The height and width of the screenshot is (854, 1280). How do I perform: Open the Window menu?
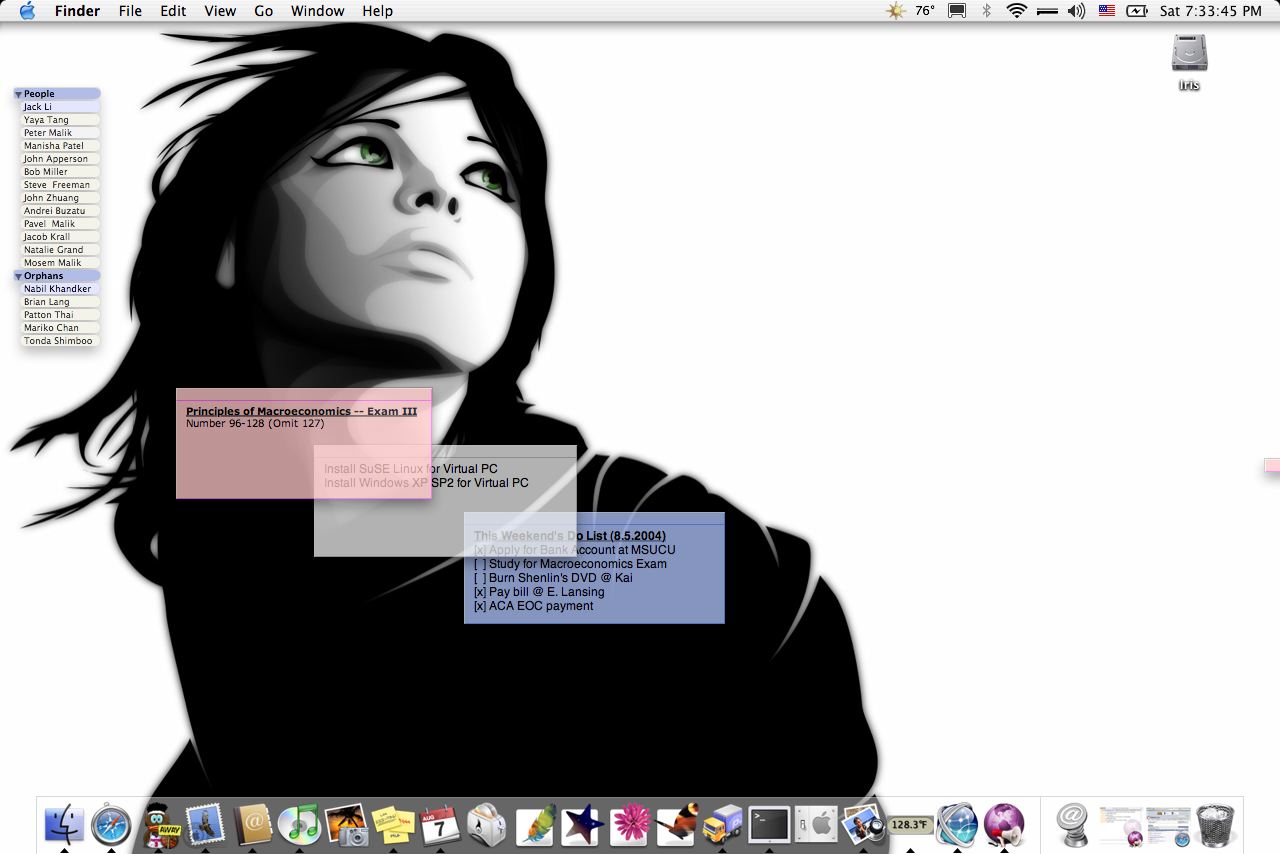point(317,11)
